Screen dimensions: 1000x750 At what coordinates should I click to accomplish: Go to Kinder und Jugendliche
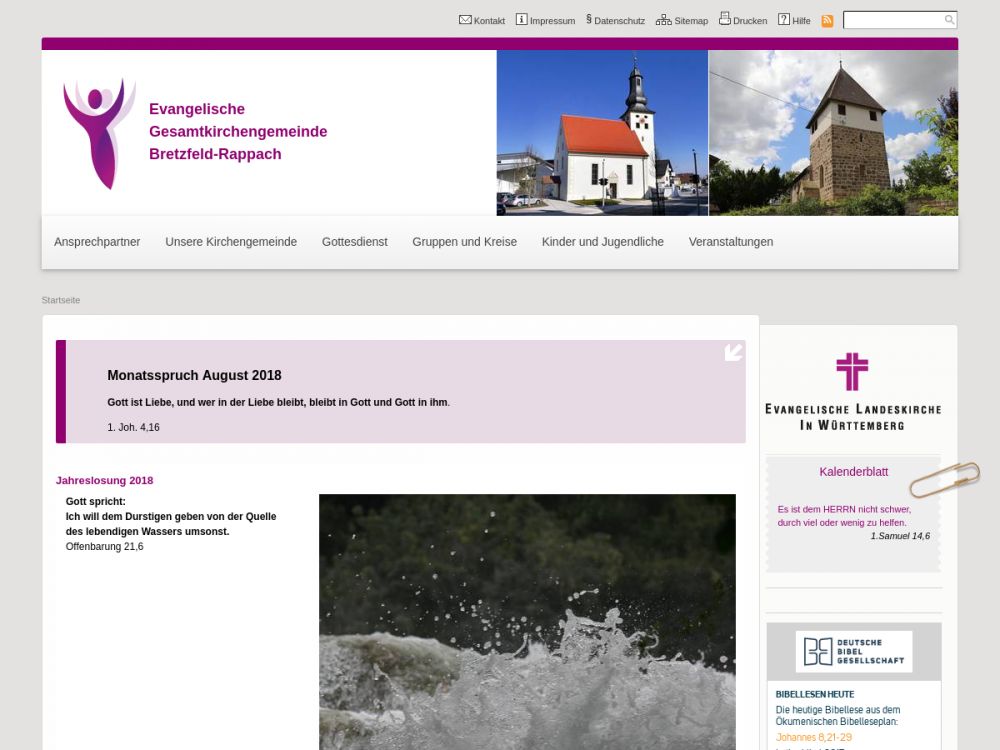coord(602,242)
